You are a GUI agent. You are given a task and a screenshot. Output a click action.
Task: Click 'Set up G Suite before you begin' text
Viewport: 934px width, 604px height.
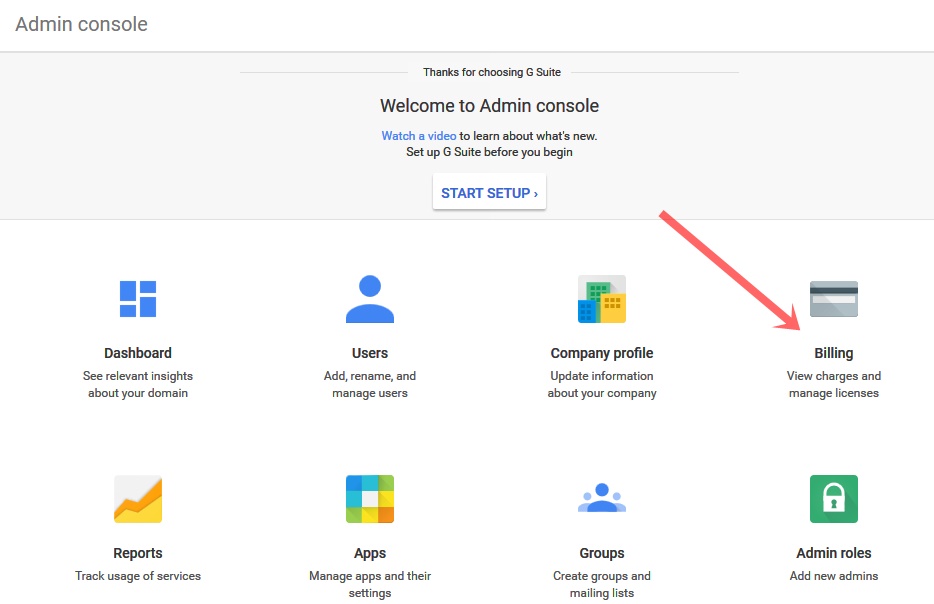click(x=489, y=152)
